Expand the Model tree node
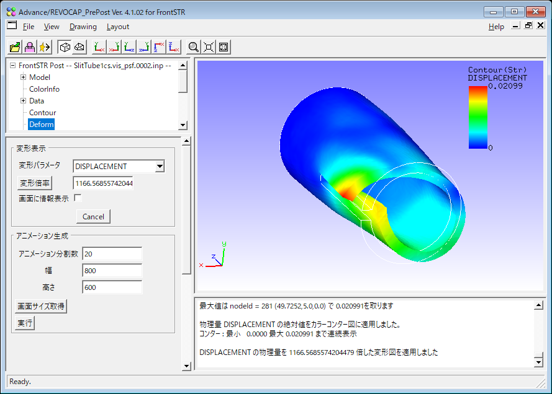The width and height of the screenshot is (552, 394). (23, 77)
